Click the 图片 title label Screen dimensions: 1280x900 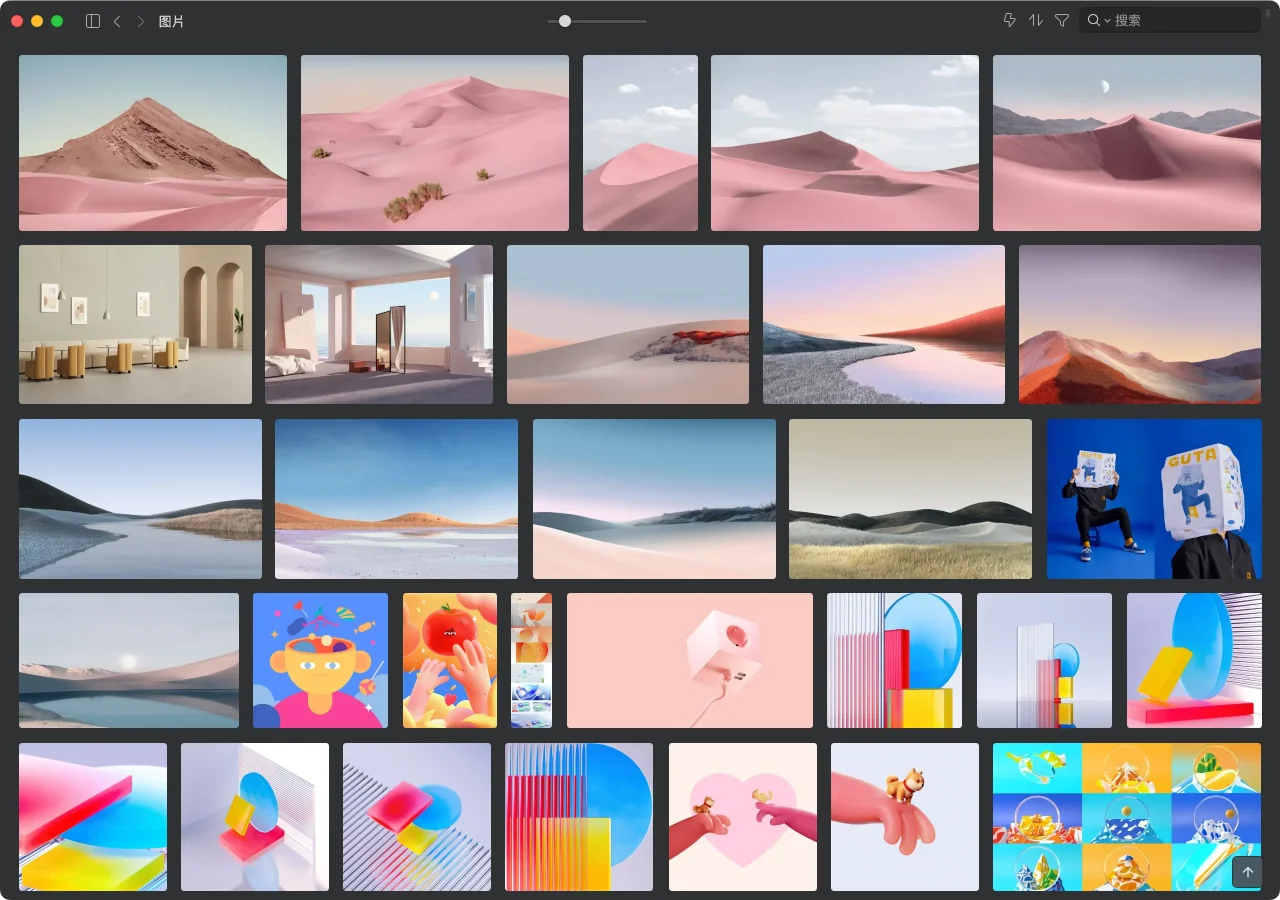[x=171, y=21]
